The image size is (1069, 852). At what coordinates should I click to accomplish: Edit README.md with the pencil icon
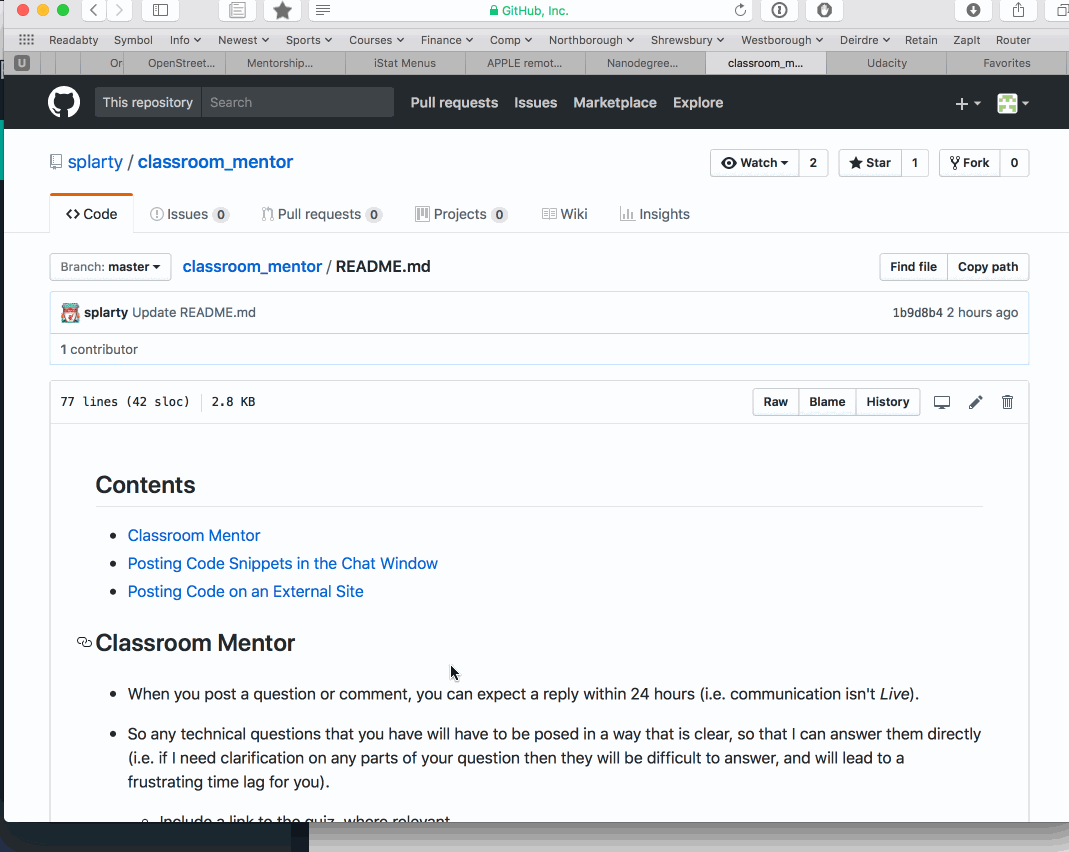point(976,402)
